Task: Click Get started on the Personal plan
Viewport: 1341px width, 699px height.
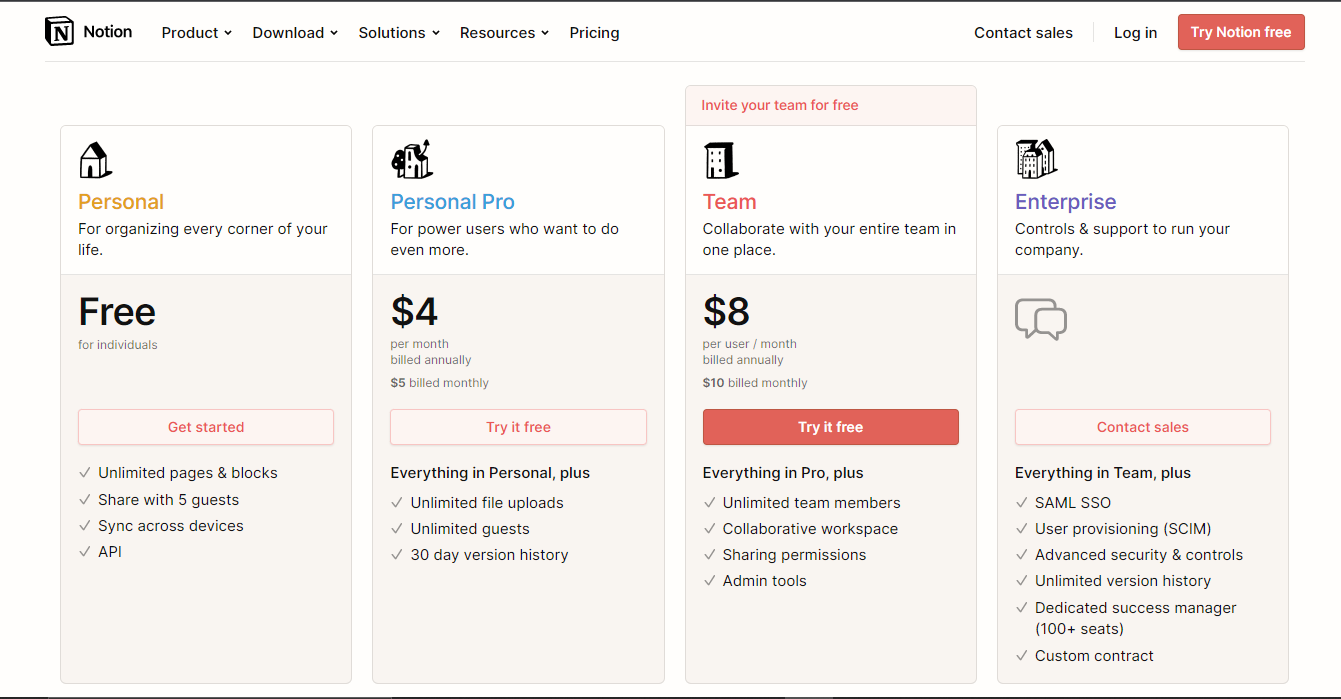Action: [206, 427]
